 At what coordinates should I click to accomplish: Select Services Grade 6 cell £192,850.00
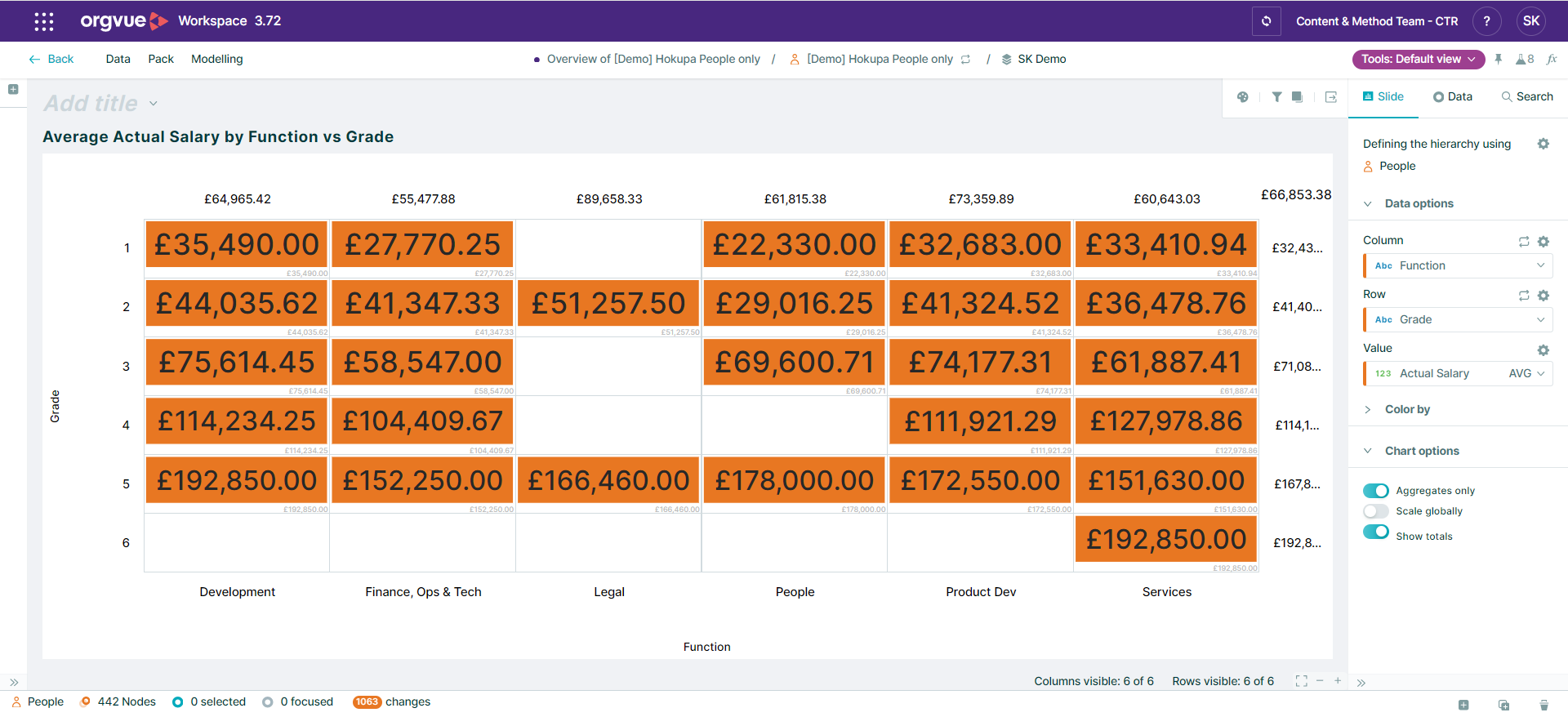[x=1166, y=539]
